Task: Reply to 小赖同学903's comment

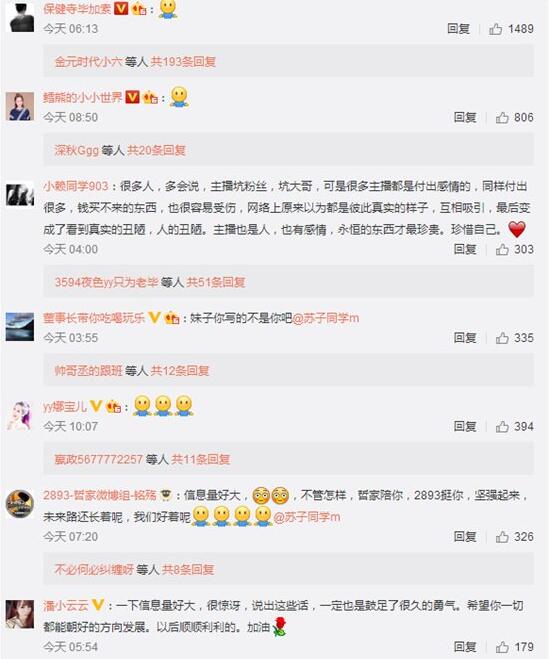Action: [x=465, y=250]
